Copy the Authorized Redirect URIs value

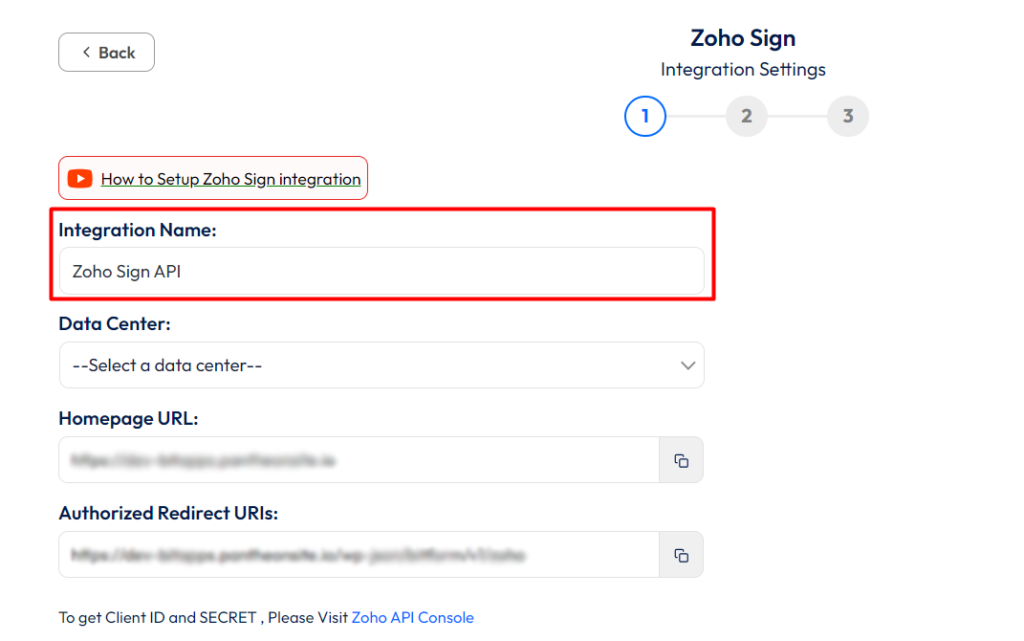[681, 554]
